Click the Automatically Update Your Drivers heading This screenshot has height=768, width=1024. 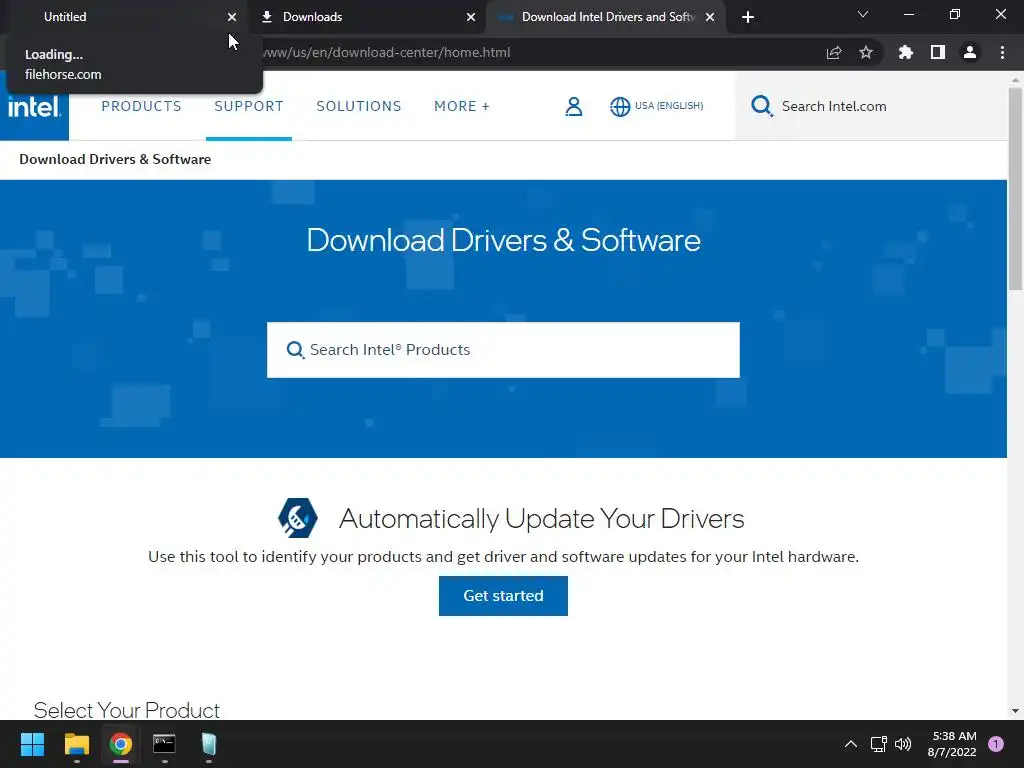(x=541, y=519)
